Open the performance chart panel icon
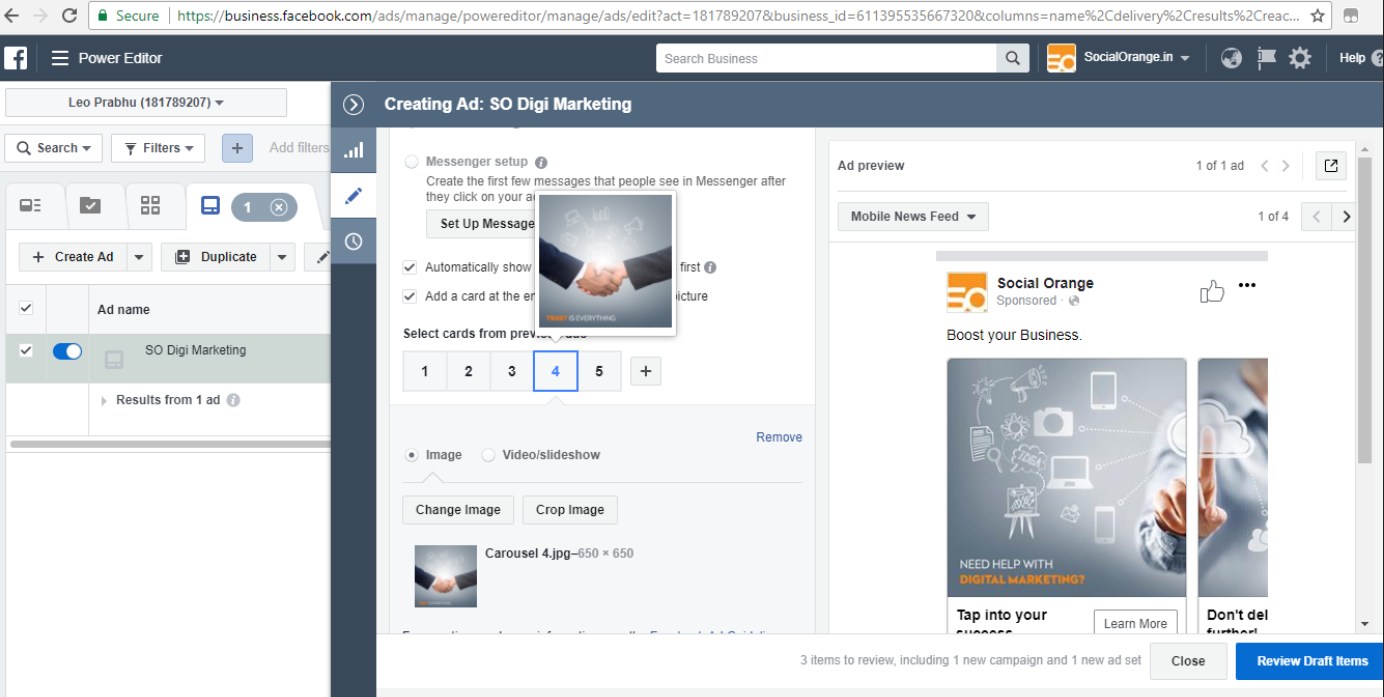Image resolution: width=1384 pixels, height=697 pixels. [353, 149]
